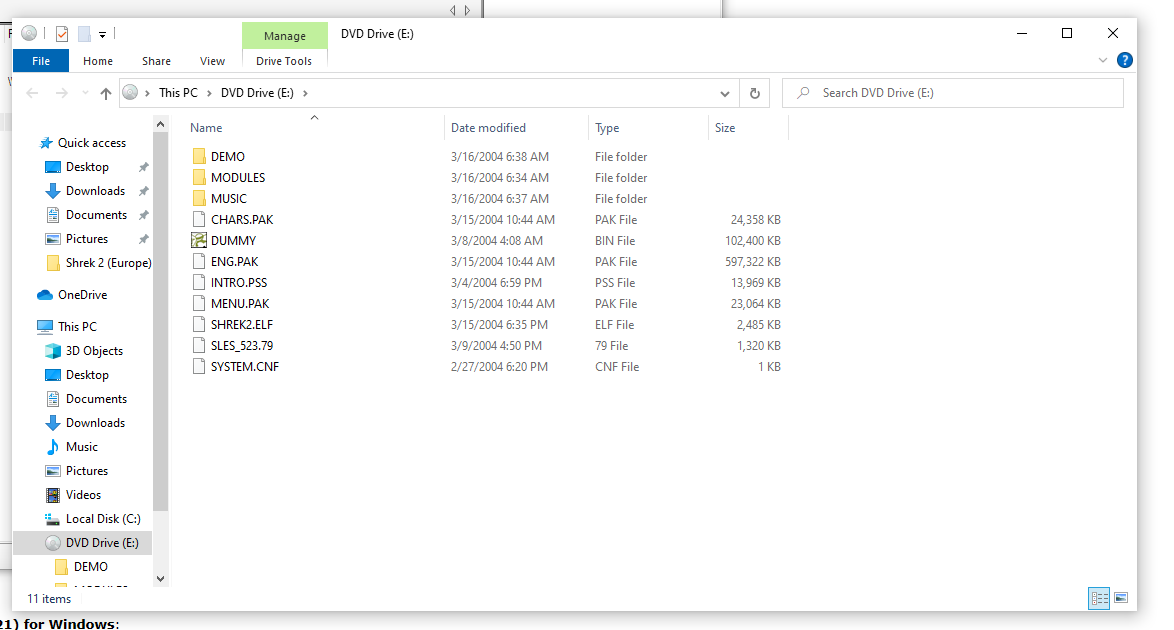The image size is (1174, 630).
Task: Click the New folder quick access icon
Action: [84, 34]
